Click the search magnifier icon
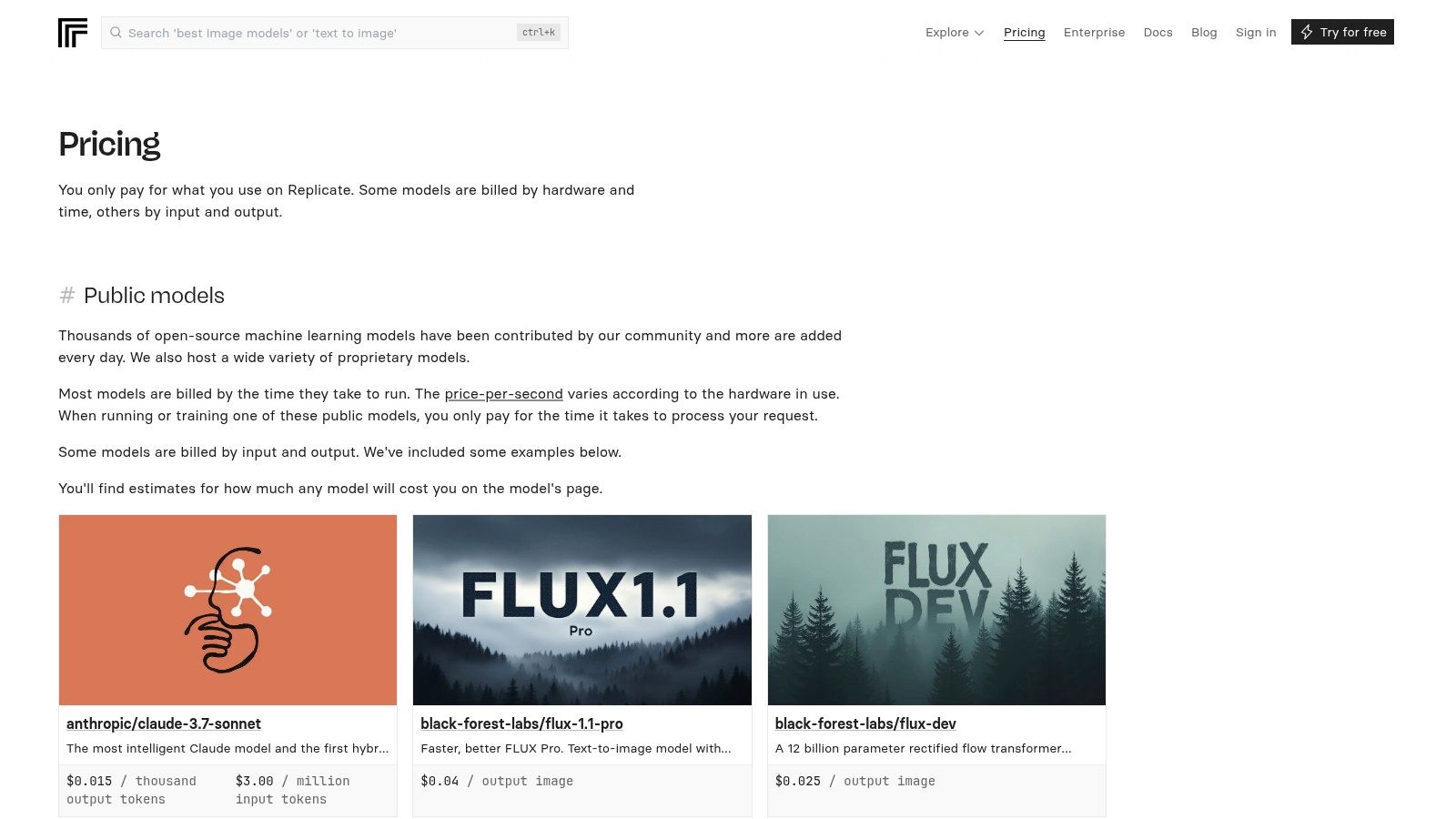Screen dimensions: 1456x819 (116, 33)
